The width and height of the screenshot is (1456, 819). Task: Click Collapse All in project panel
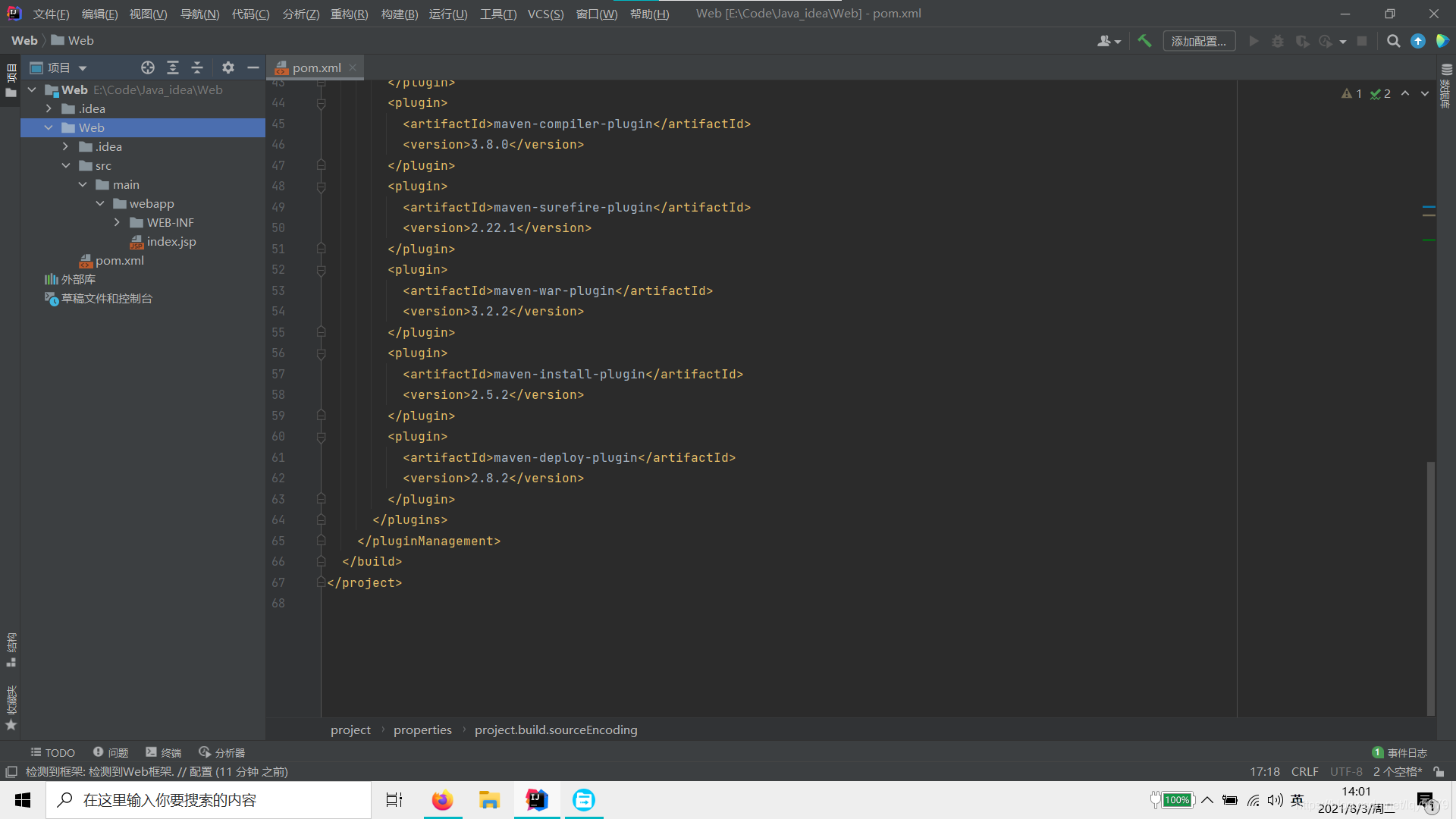click(x=197, y=67)
